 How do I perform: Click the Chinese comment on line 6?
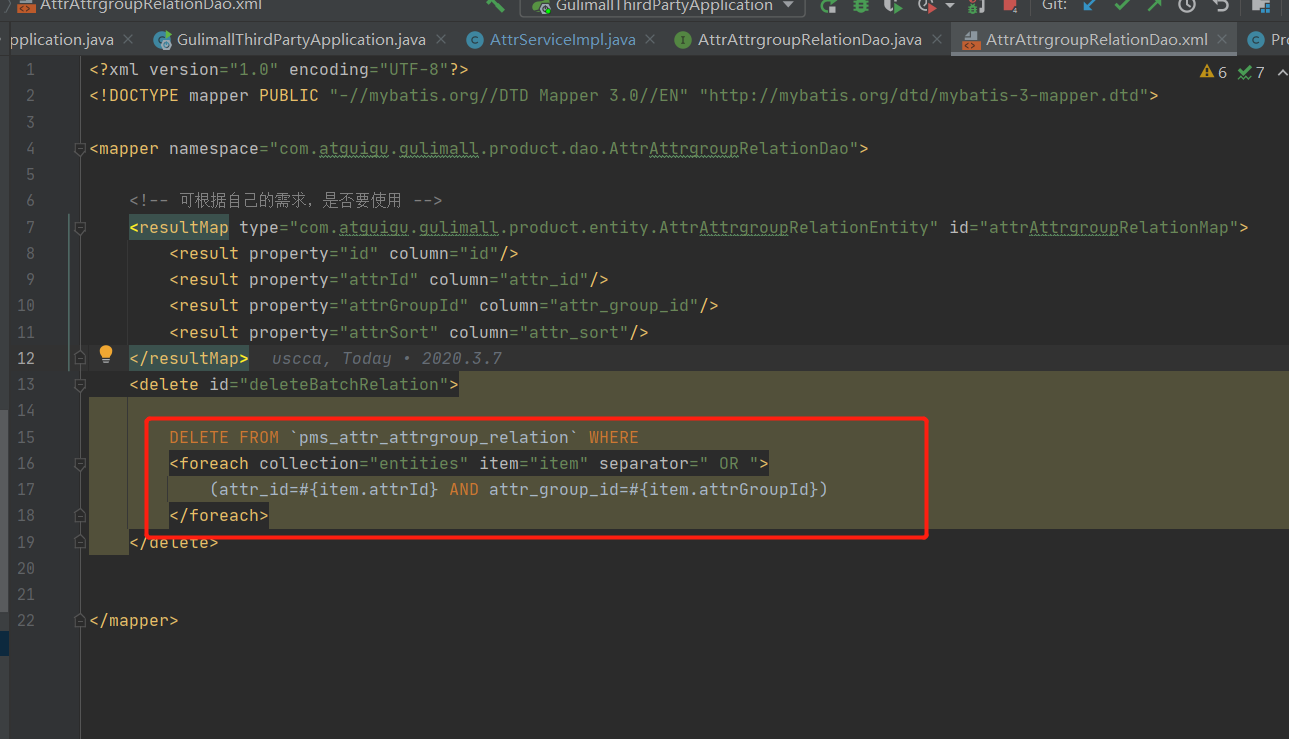tap(286, 201)
